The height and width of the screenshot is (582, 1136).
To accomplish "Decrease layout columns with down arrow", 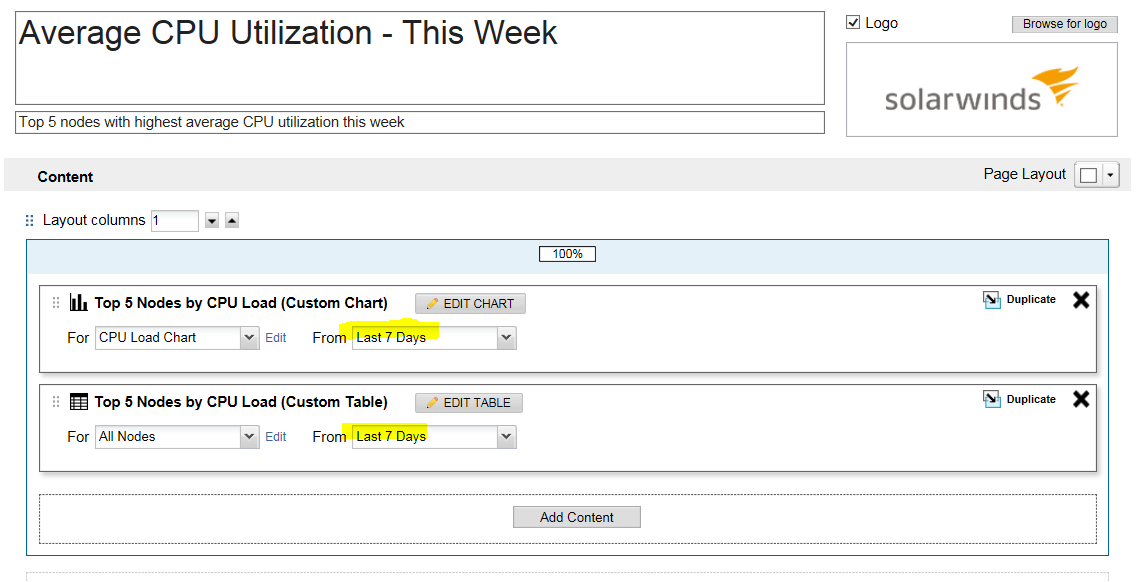I will pos(212,221).
